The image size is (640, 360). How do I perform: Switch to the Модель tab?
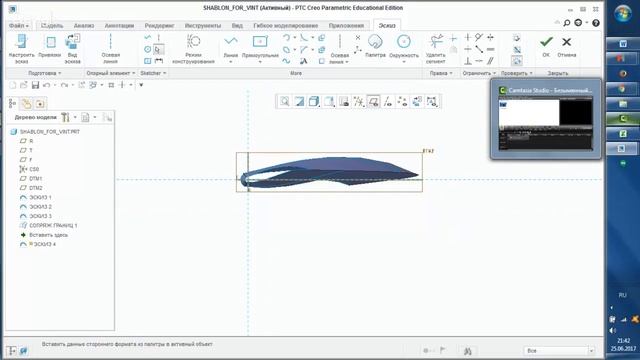tap(52, 26)
